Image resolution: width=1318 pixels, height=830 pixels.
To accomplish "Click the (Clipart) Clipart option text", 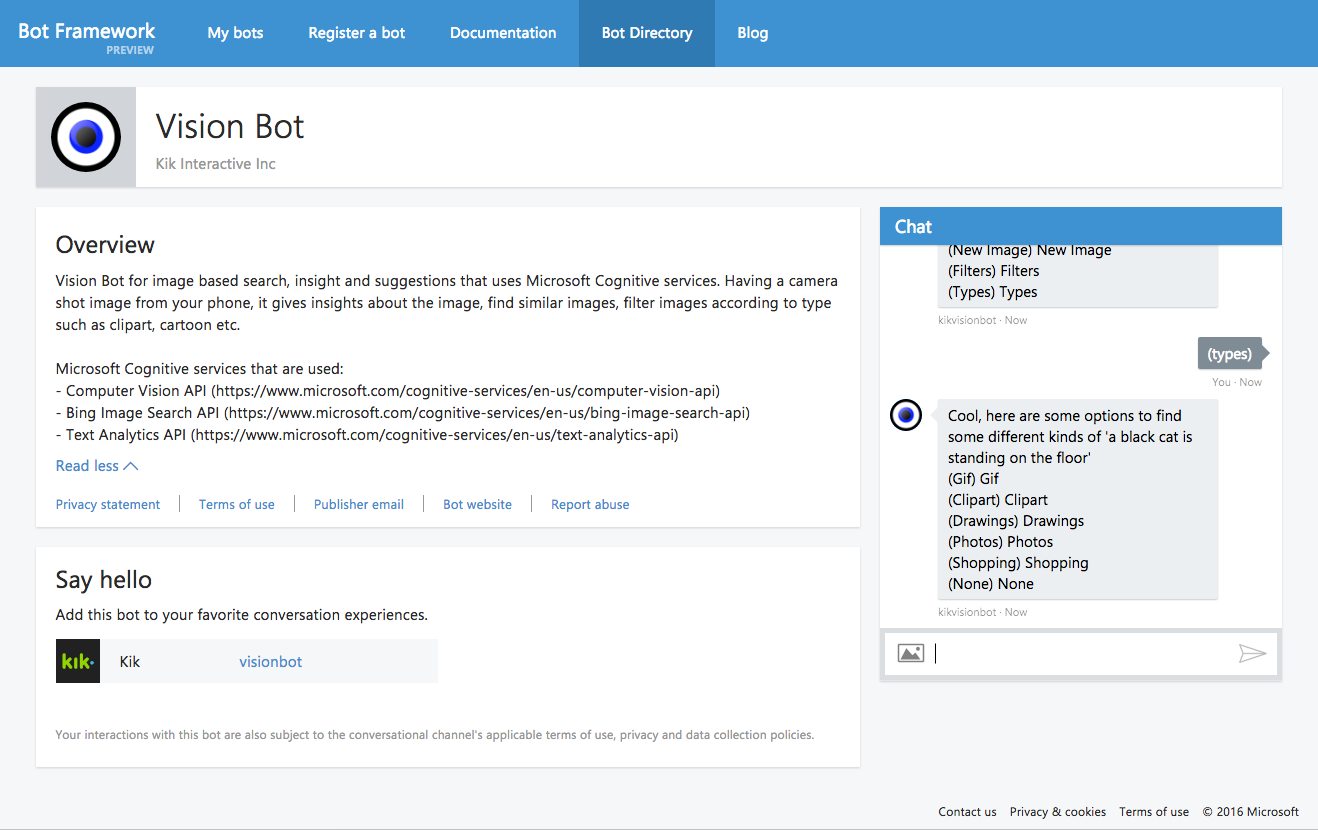I will click(998, 500).
